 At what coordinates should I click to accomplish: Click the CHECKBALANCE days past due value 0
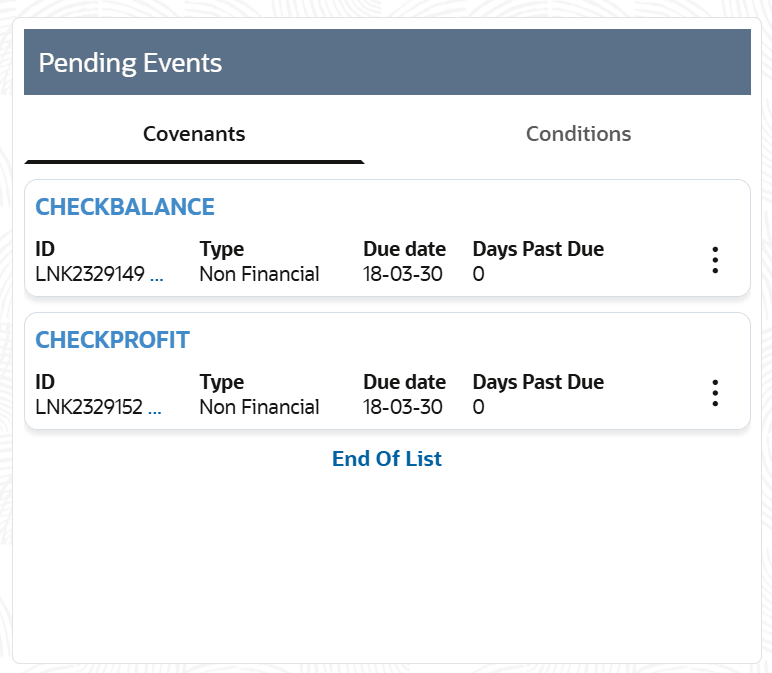478,274
